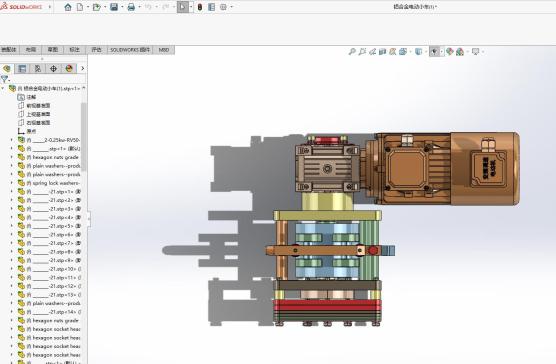Open the SOLIDWORKS 插件 ribbon tab

coord(130,50)
